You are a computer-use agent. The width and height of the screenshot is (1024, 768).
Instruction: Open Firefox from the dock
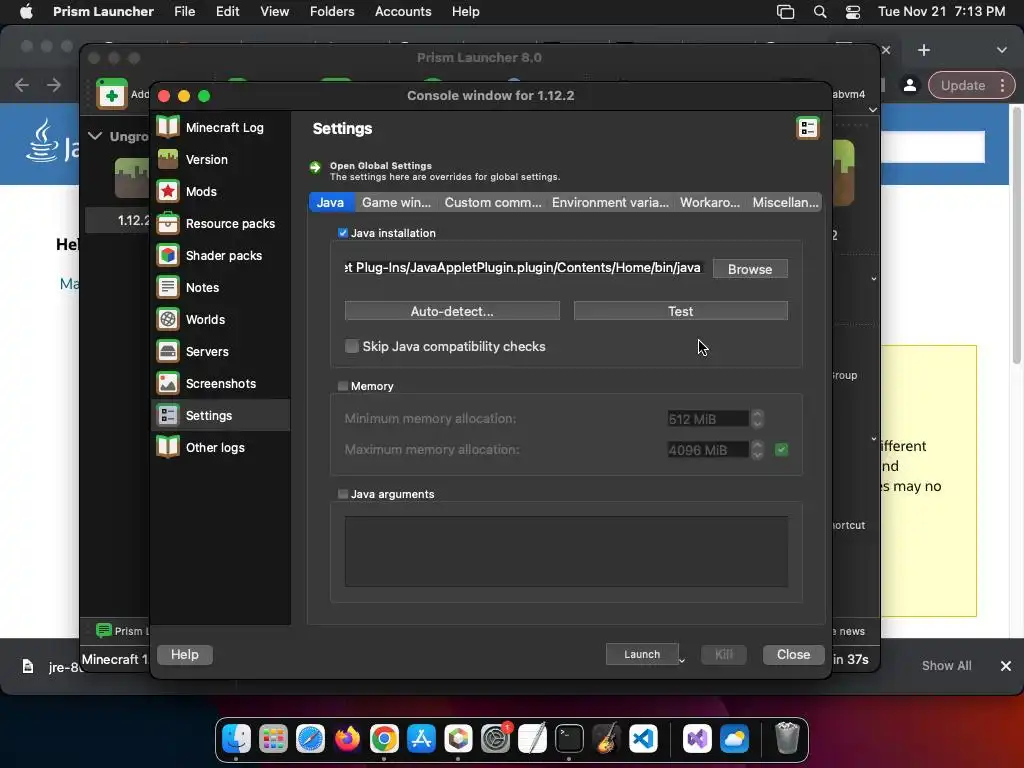[347, 739]
